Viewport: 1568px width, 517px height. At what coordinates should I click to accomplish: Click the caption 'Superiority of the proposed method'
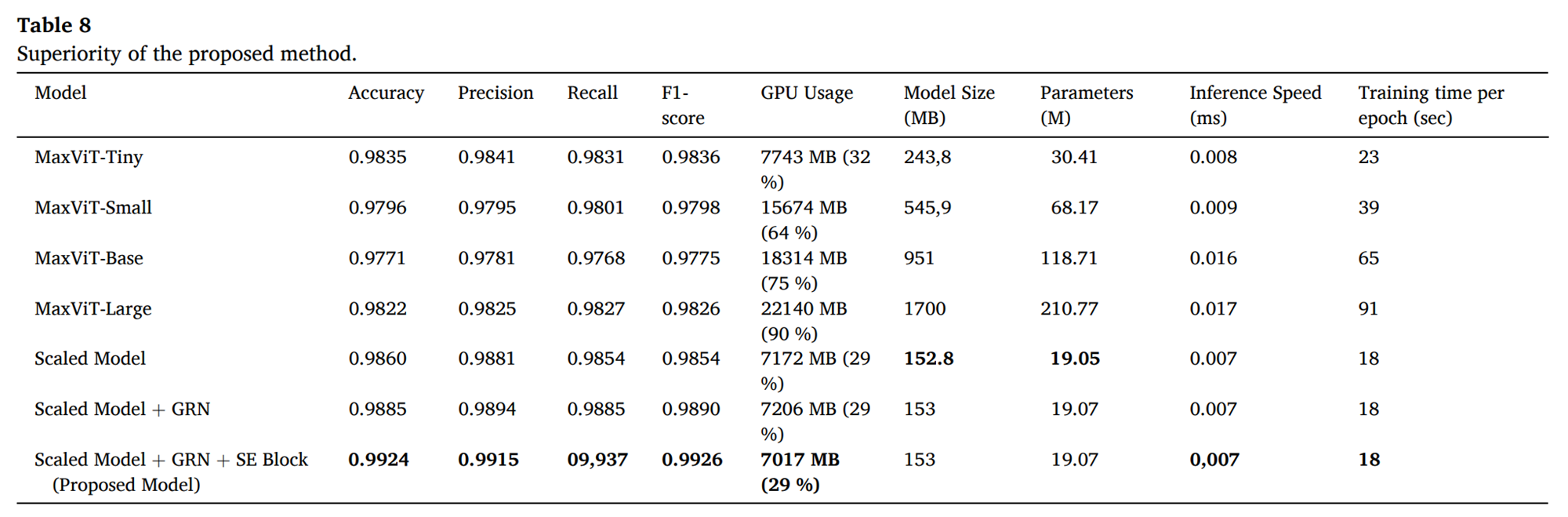187,53
